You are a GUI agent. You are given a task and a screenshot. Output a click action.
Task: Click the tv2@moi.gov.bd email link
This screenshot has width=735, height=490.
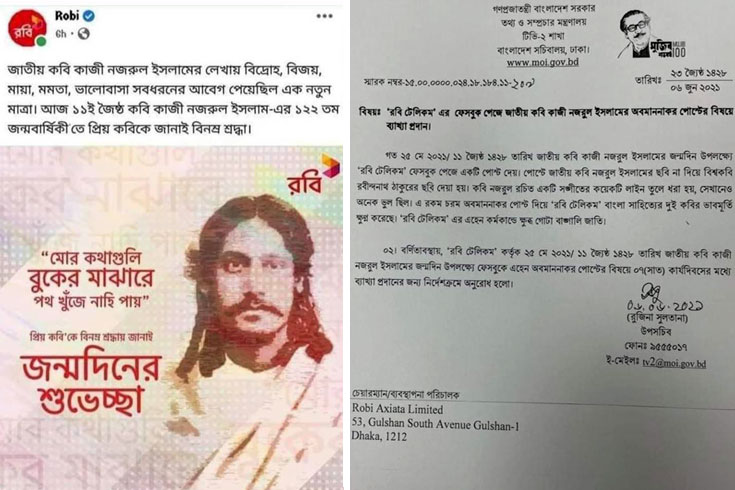coord(674,363)
